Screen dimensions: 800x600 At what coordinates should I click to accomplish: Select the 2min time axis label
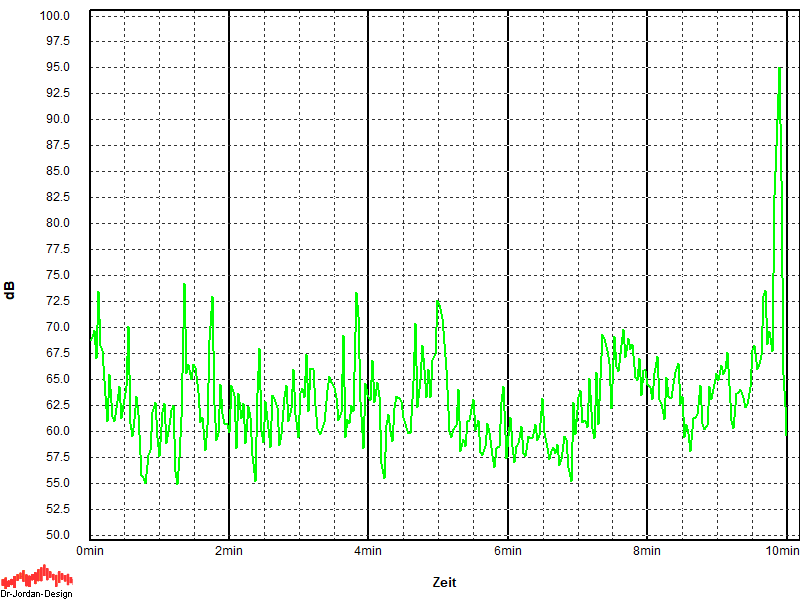point(229,551)
